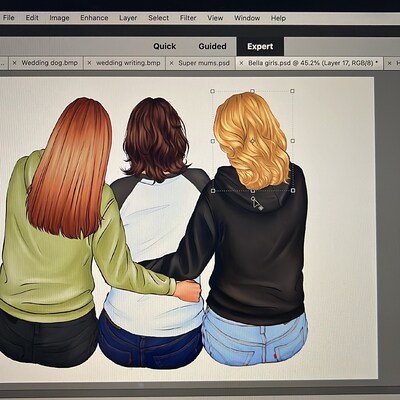Image resolution: width=400 pixels, height=400 pixels.
Task: Select the Expert mode tab
Action: [x=260, y=46]
